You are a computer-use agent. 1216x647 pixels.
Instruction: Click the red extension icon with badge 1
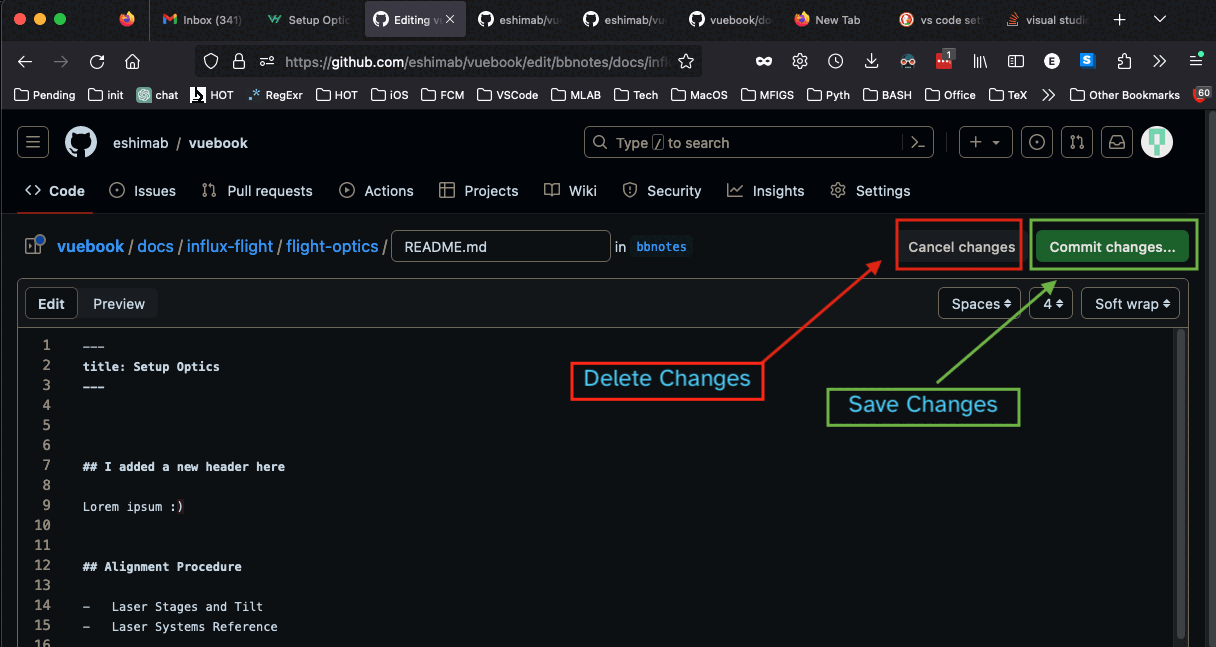tap(944, 61)
